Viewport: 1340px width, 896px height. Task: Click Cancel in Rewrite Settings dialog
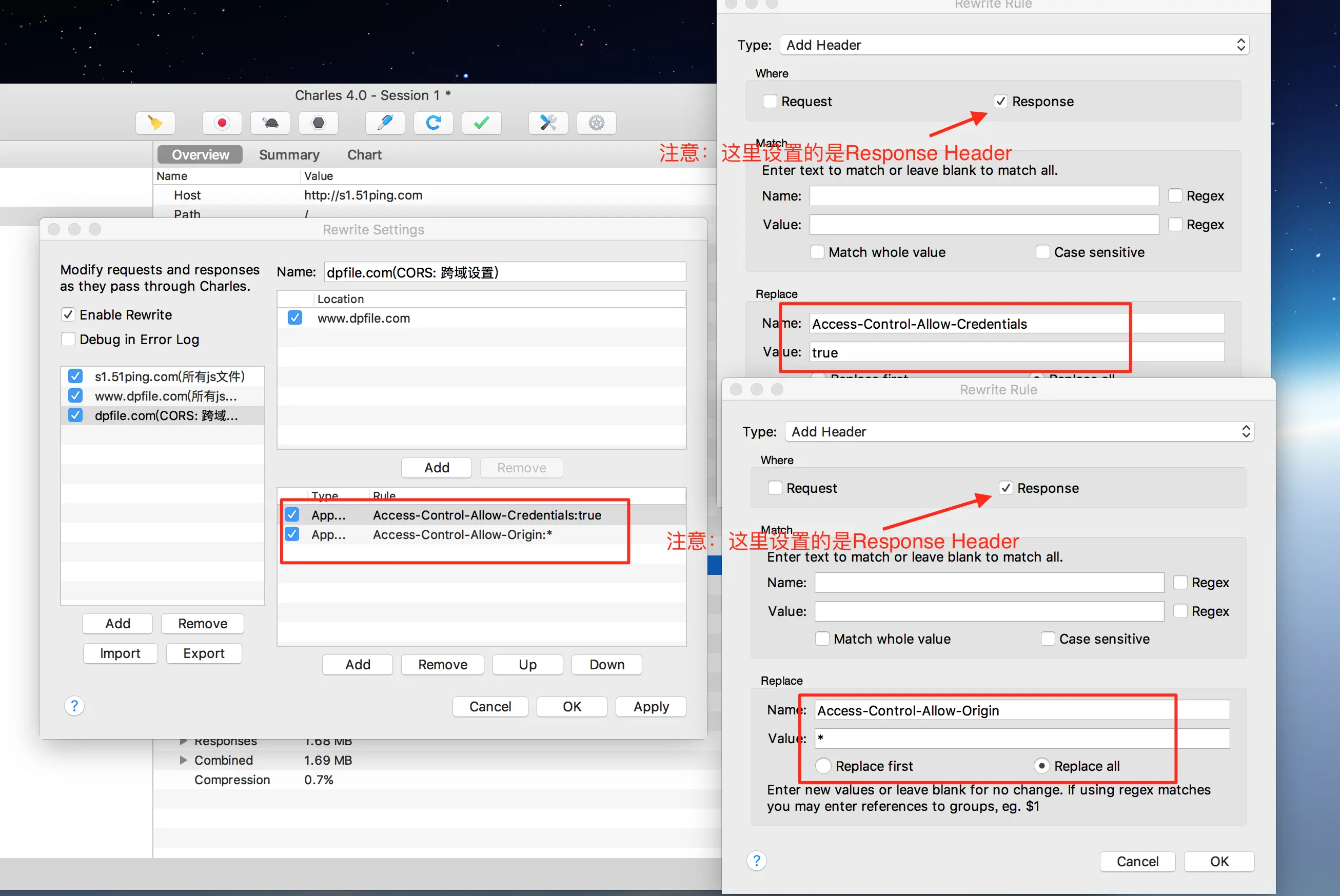(x=490, y=706)
